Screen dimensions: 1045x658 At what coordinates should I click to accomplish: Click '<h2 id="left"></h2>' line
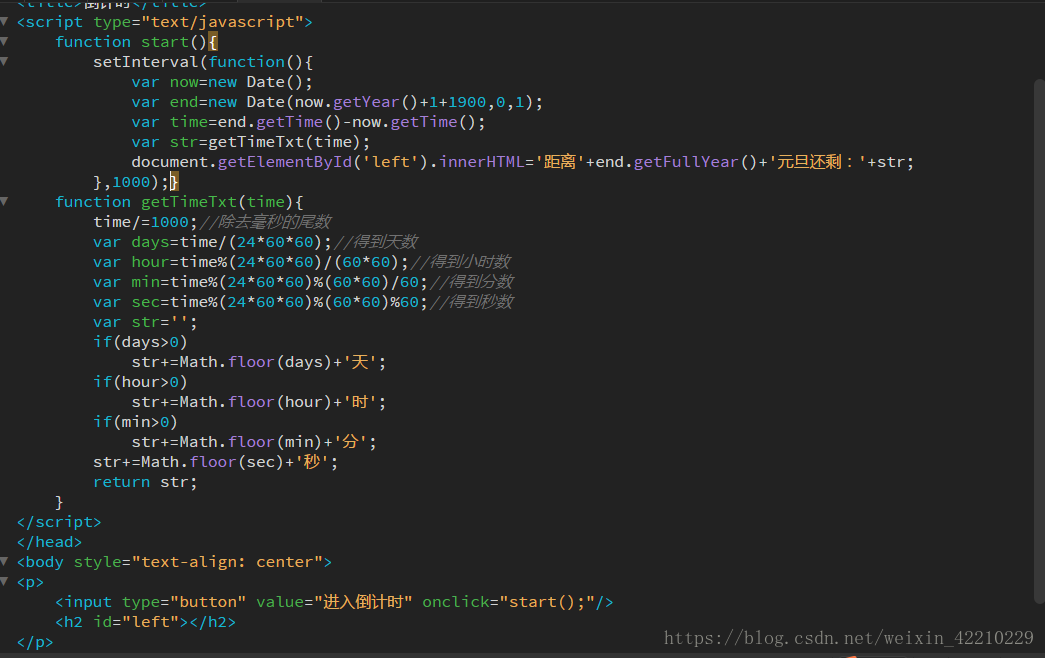(x=145, y=622)
